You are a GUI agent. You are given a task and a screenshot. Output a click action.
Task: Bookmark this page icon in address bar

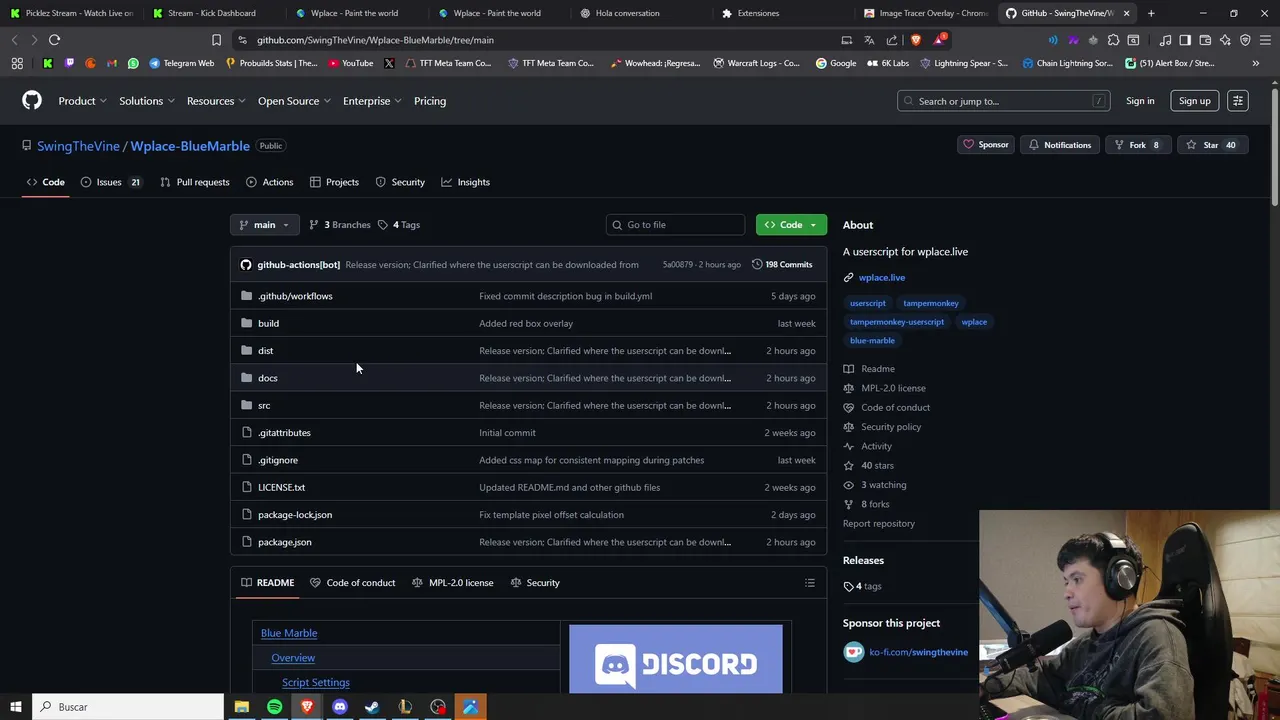(216, 40)
